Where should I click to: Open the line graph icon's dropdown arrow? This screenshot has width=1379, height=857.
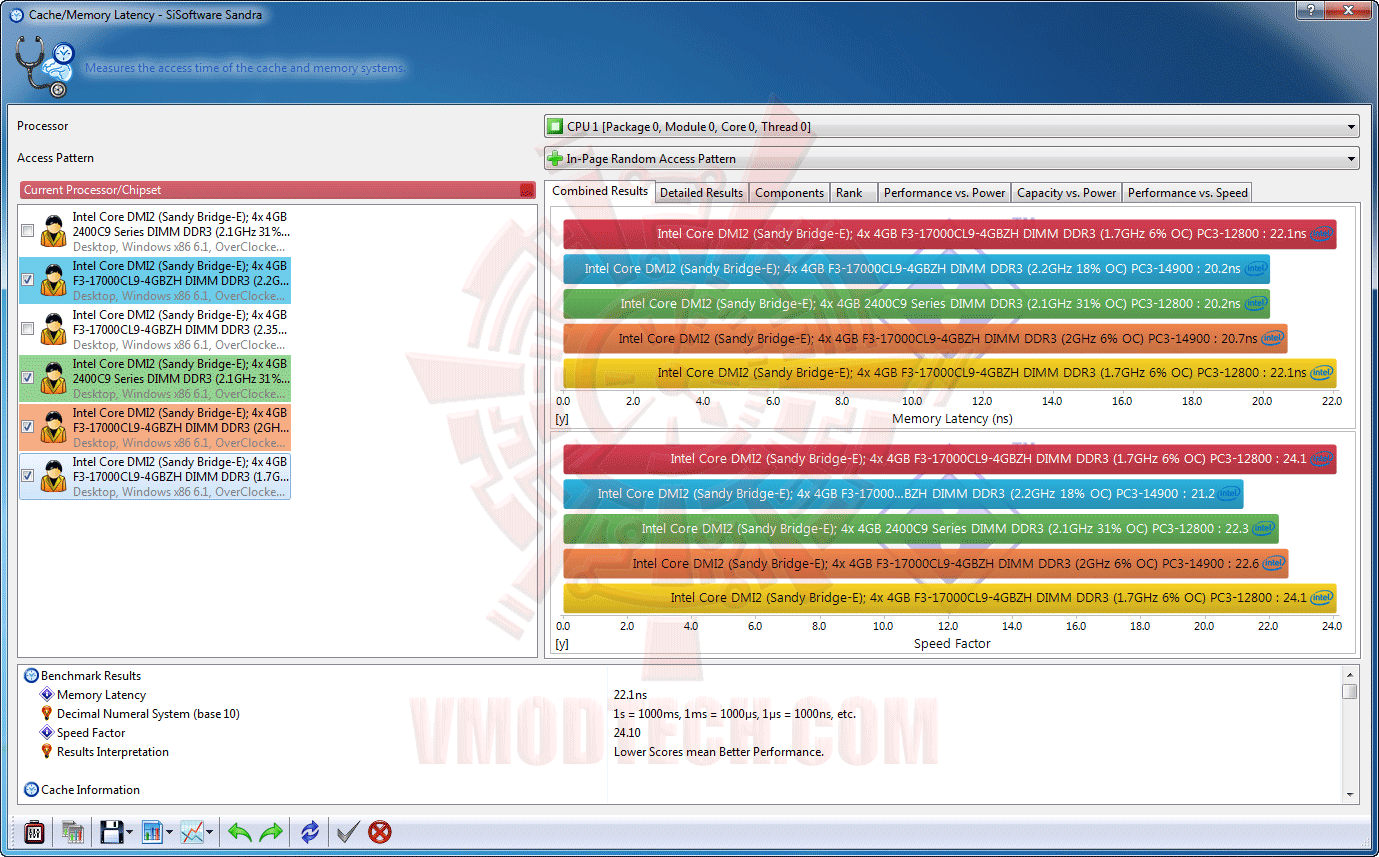pos(209,832)
